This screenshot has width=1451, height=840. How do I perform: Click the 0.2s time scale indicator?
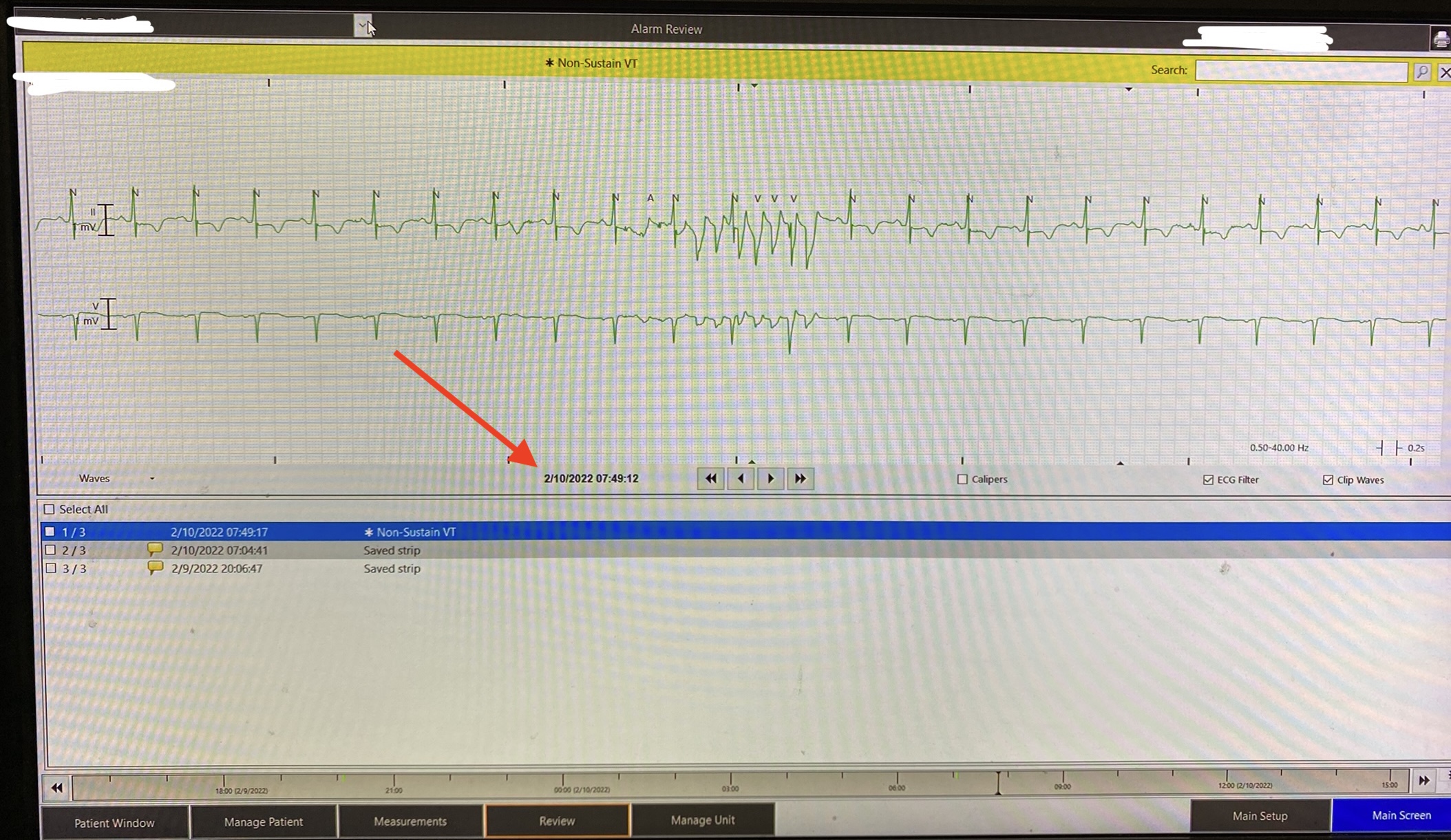(1401, 447)
